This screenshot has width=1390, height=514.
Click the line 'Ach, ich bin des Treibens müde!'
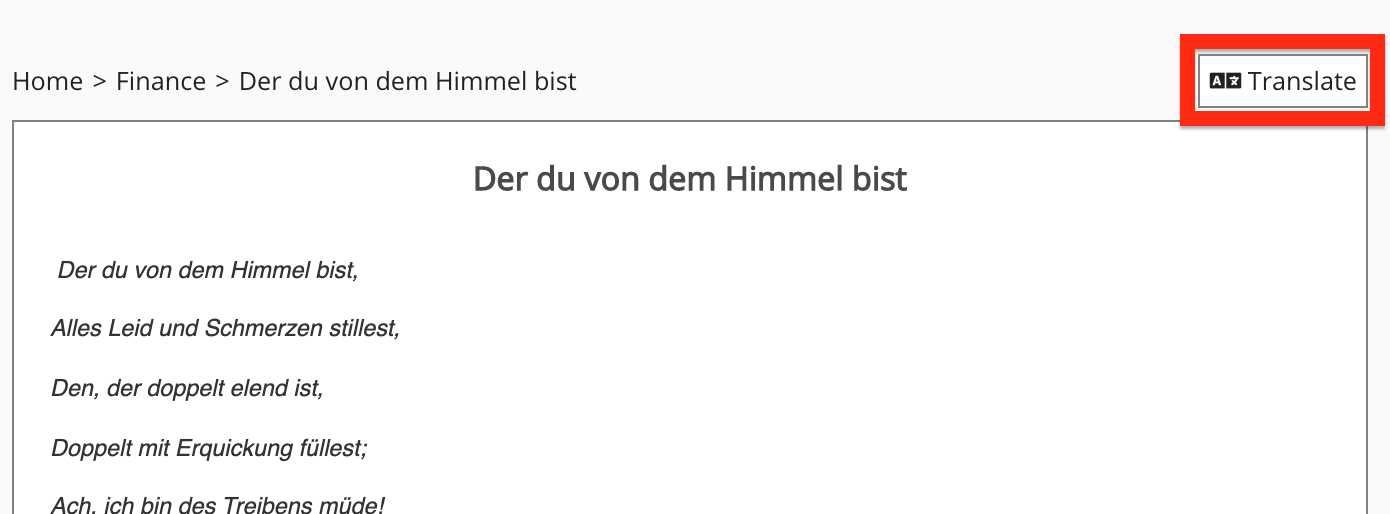pos(217,505)
